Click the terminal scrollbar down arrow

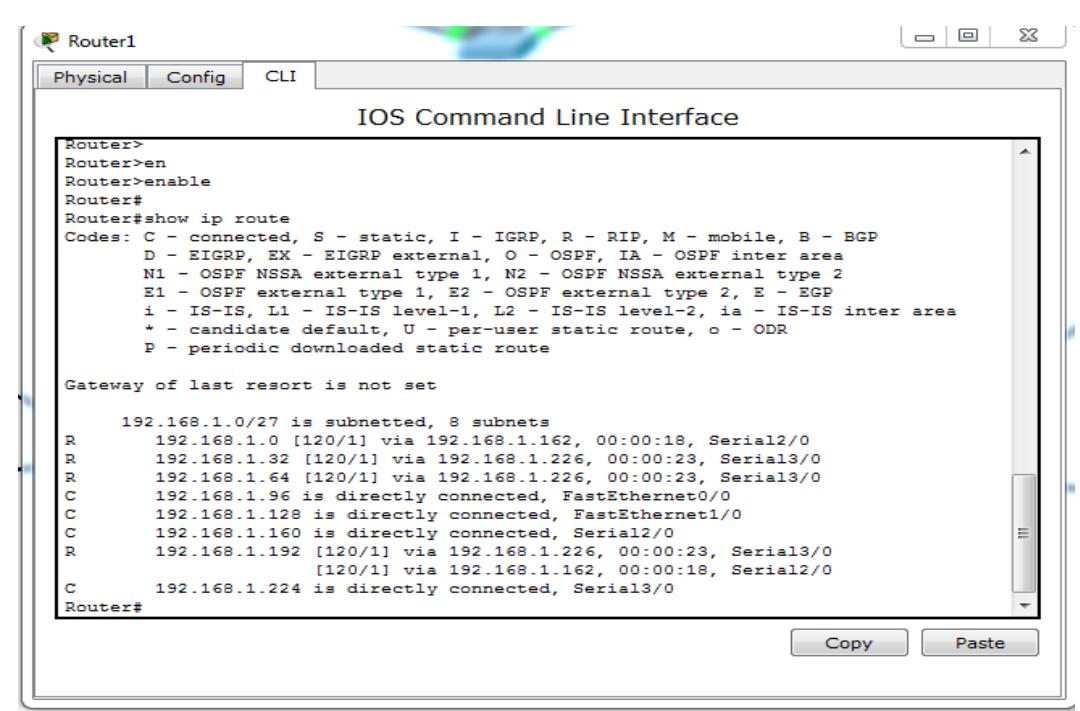(x=1021, y=607)
